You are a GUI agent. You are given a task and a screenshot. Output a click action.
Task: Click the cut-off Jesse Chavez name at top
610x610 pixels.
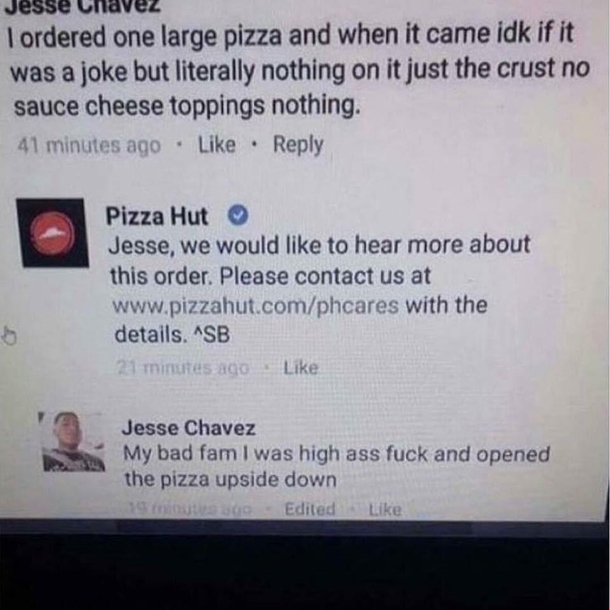(x=82, y=6)
